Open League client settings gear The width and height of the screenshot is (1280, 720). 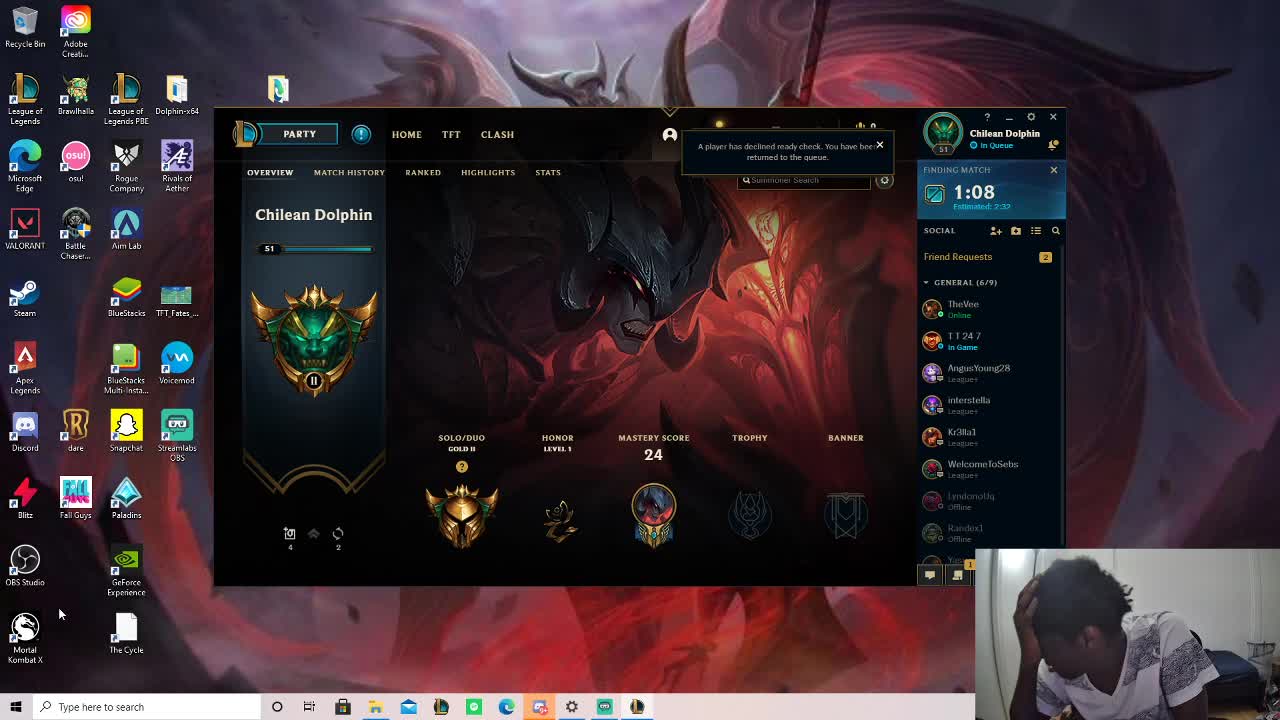(x=1031, y=117)
